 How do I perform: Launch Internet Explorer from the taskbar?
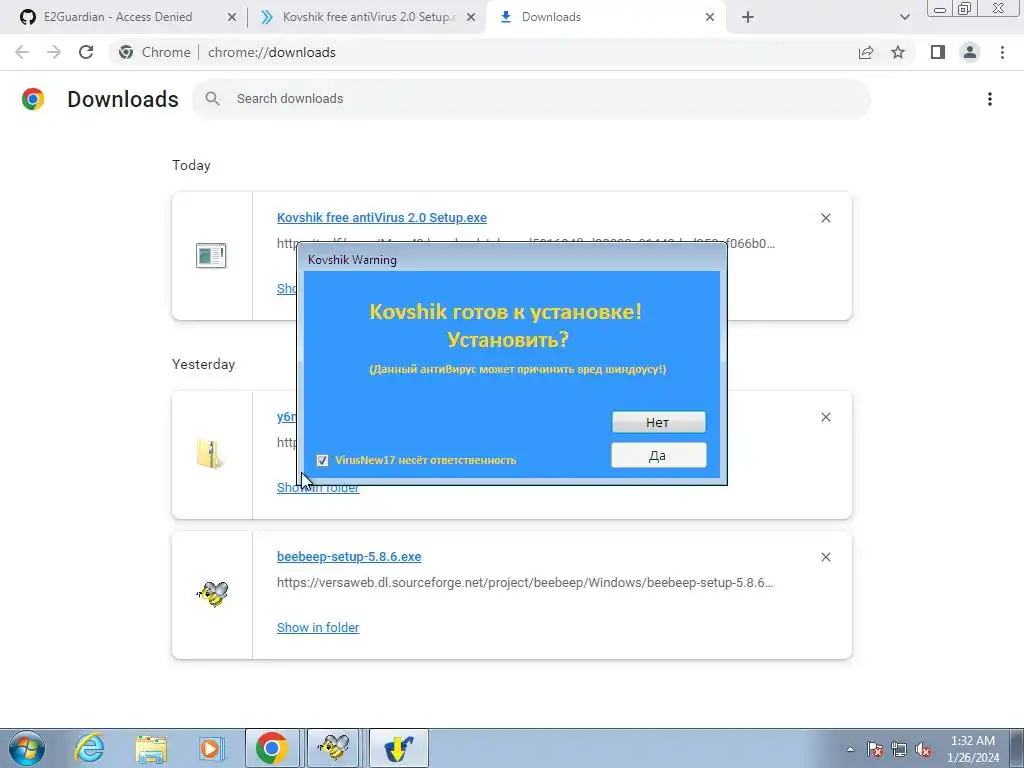click(x=89, y=748)
